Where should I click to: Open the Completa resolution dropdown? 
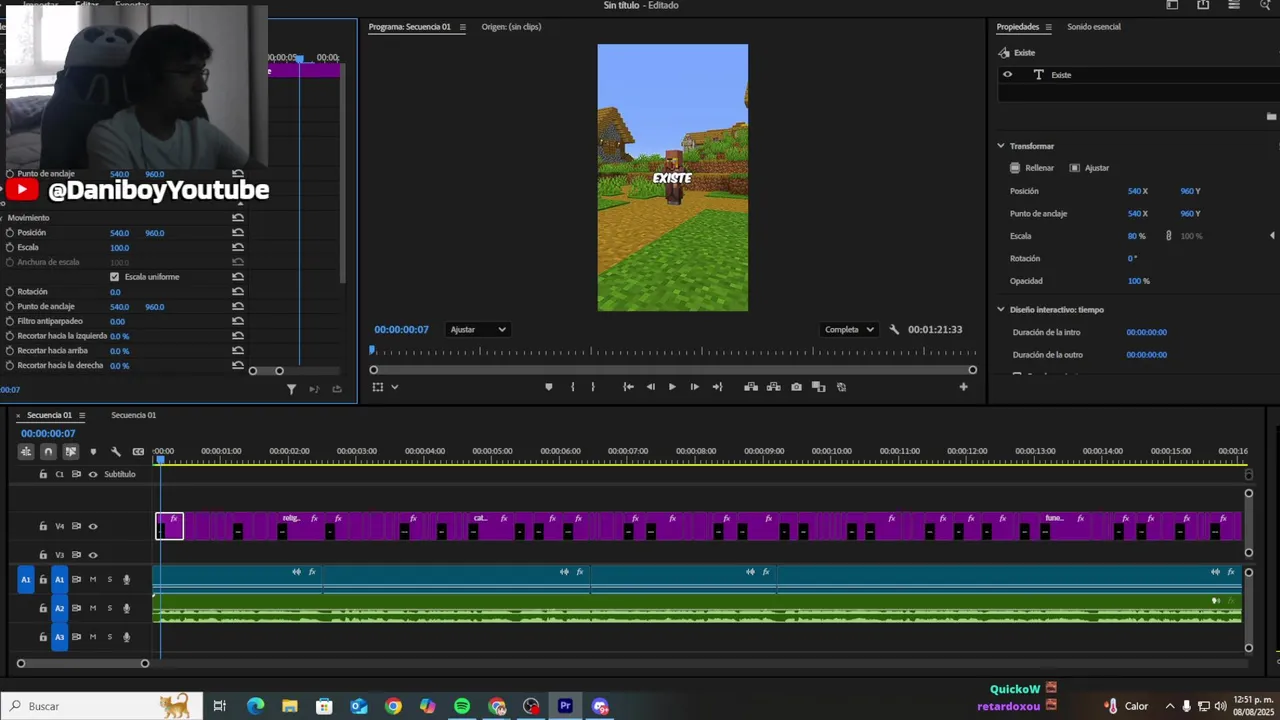tap(849, 329)
